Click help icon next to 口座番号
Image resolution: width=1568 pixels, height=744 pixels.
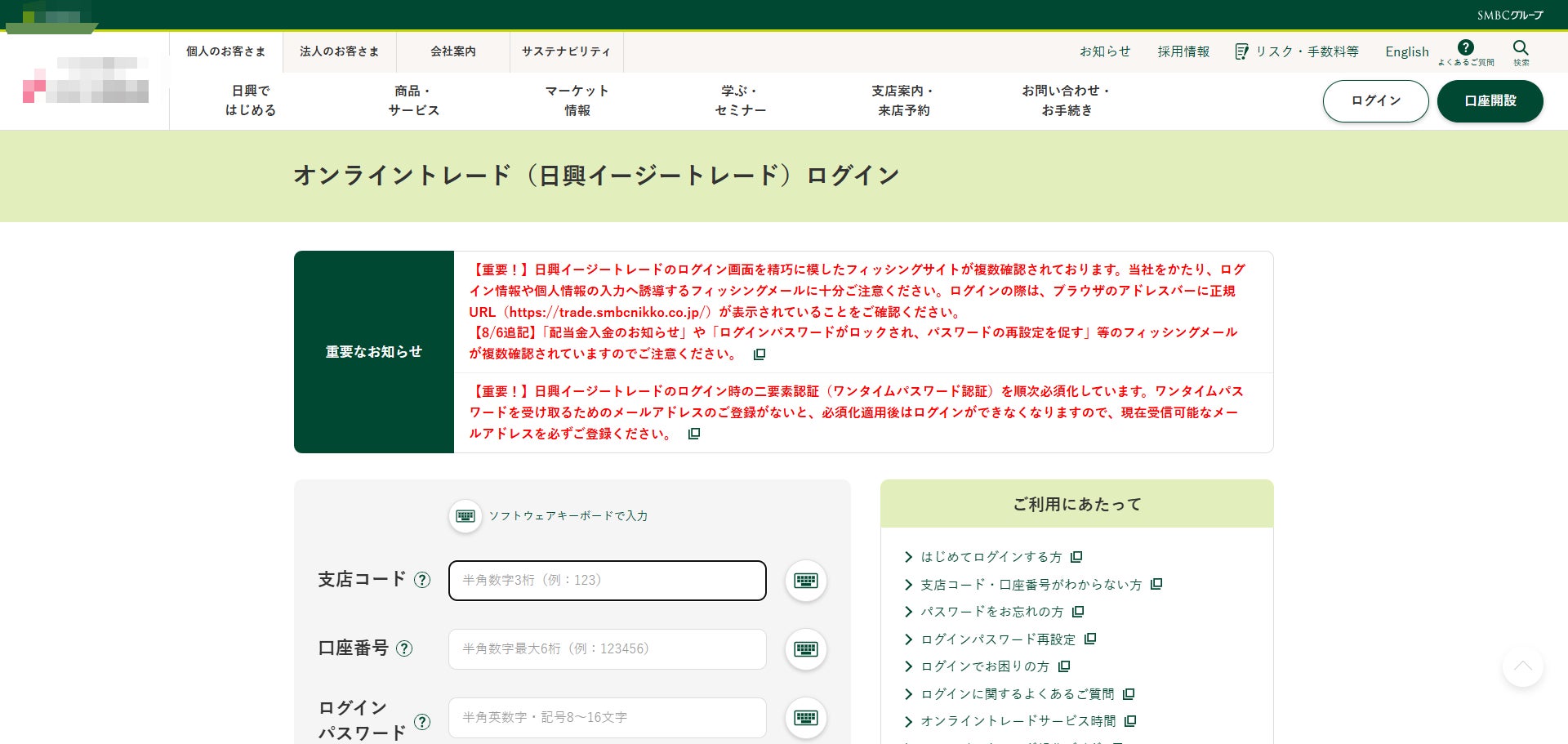click(404, 648)
